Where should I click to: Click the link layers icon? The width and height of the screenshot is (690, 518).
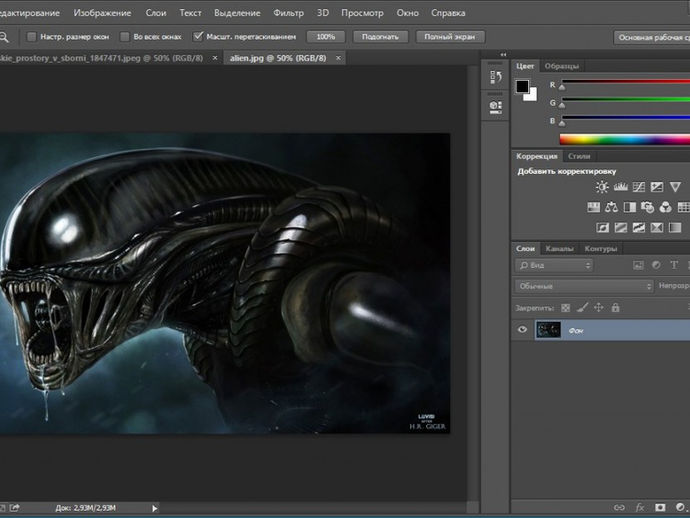coord(619,507)
